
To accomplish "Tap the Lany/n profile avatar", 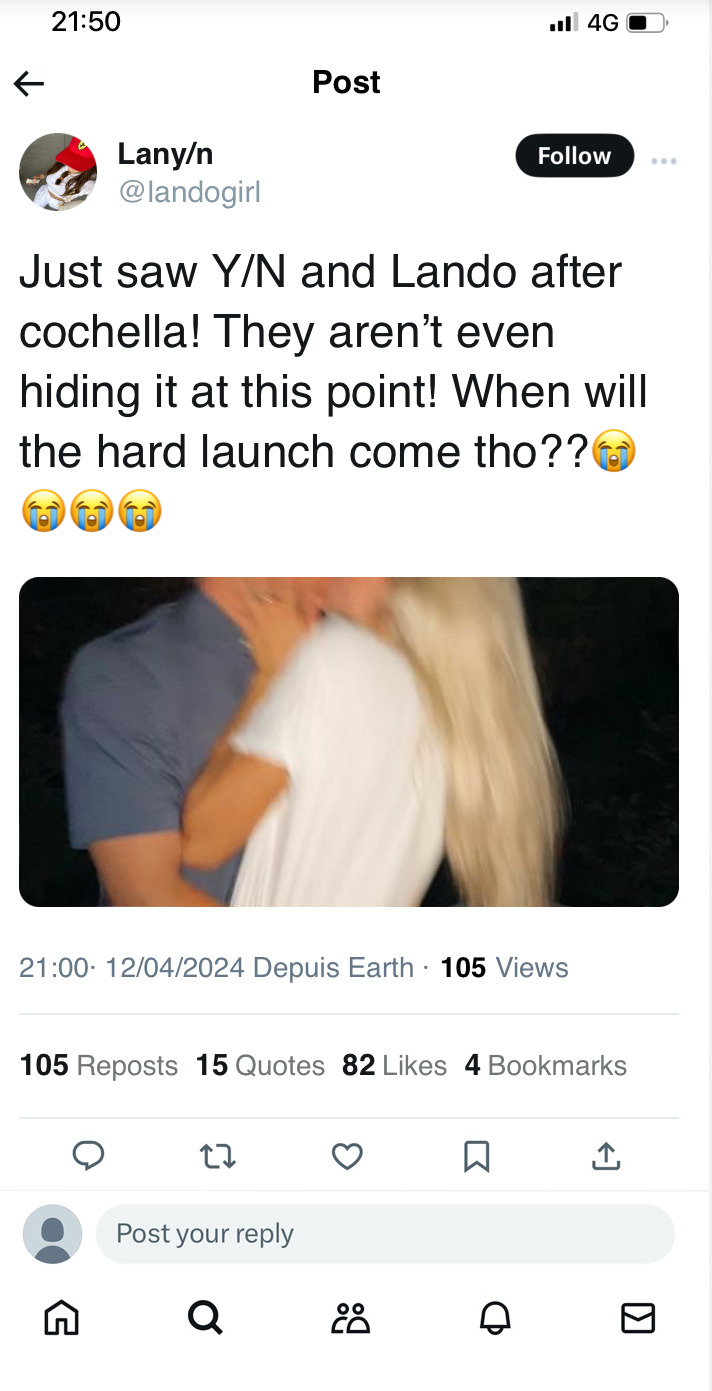I will tap(58, 171).
